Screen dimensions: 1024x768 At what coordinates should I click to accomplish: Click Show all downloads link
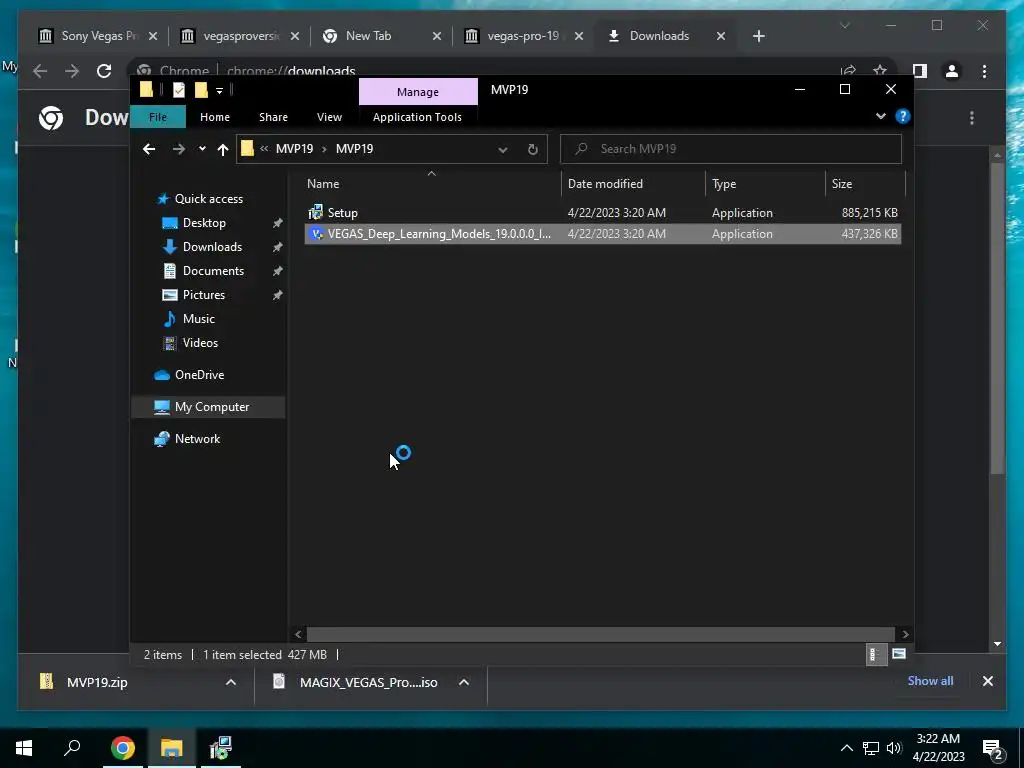[930, 681]
